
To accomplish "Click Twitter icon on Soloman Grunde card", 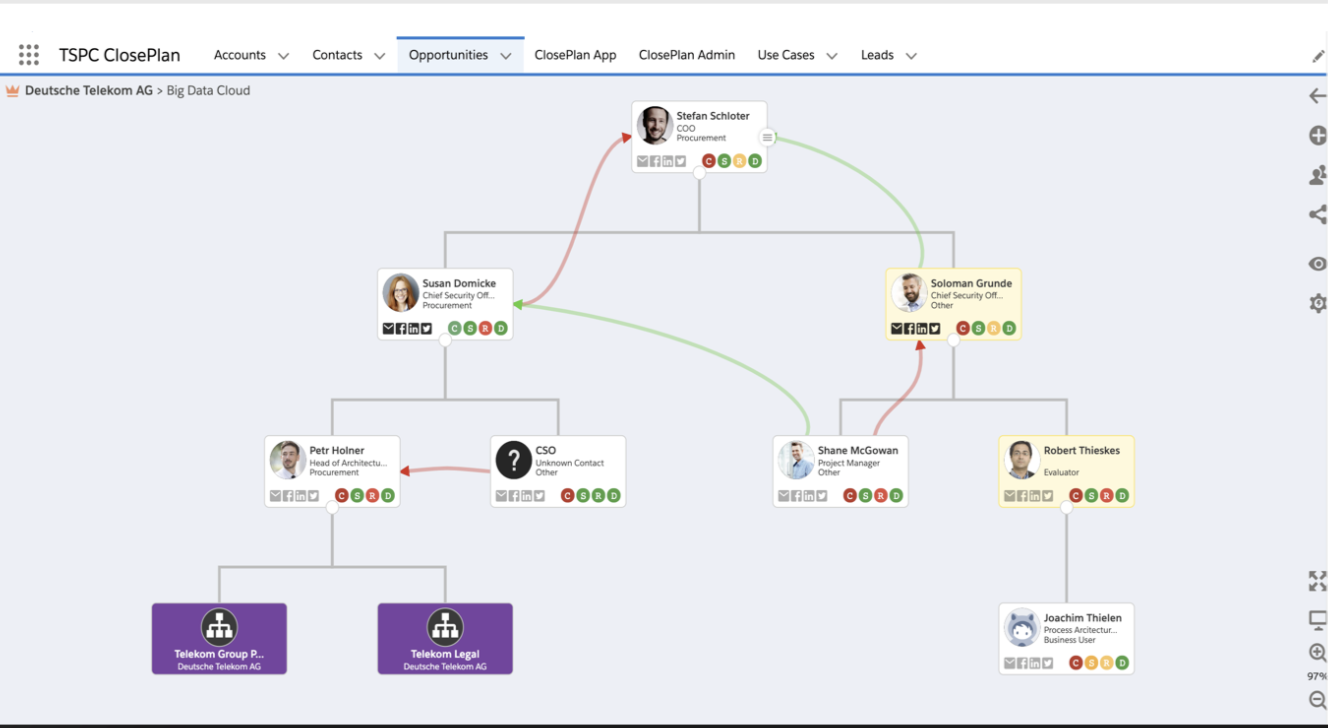I will tap(935, 328).
